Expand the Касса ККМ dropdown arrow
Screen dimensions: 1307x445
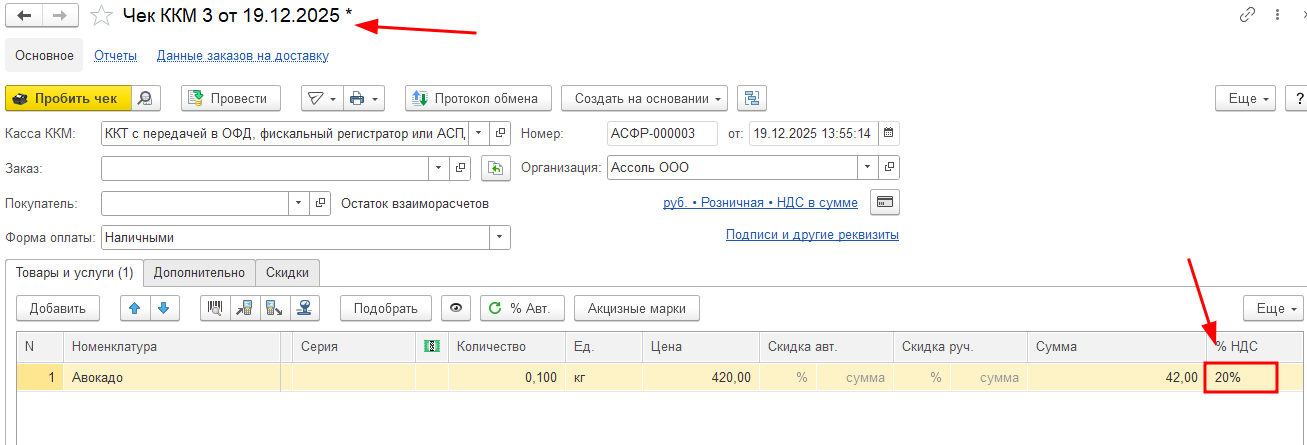tap(478, 132)
